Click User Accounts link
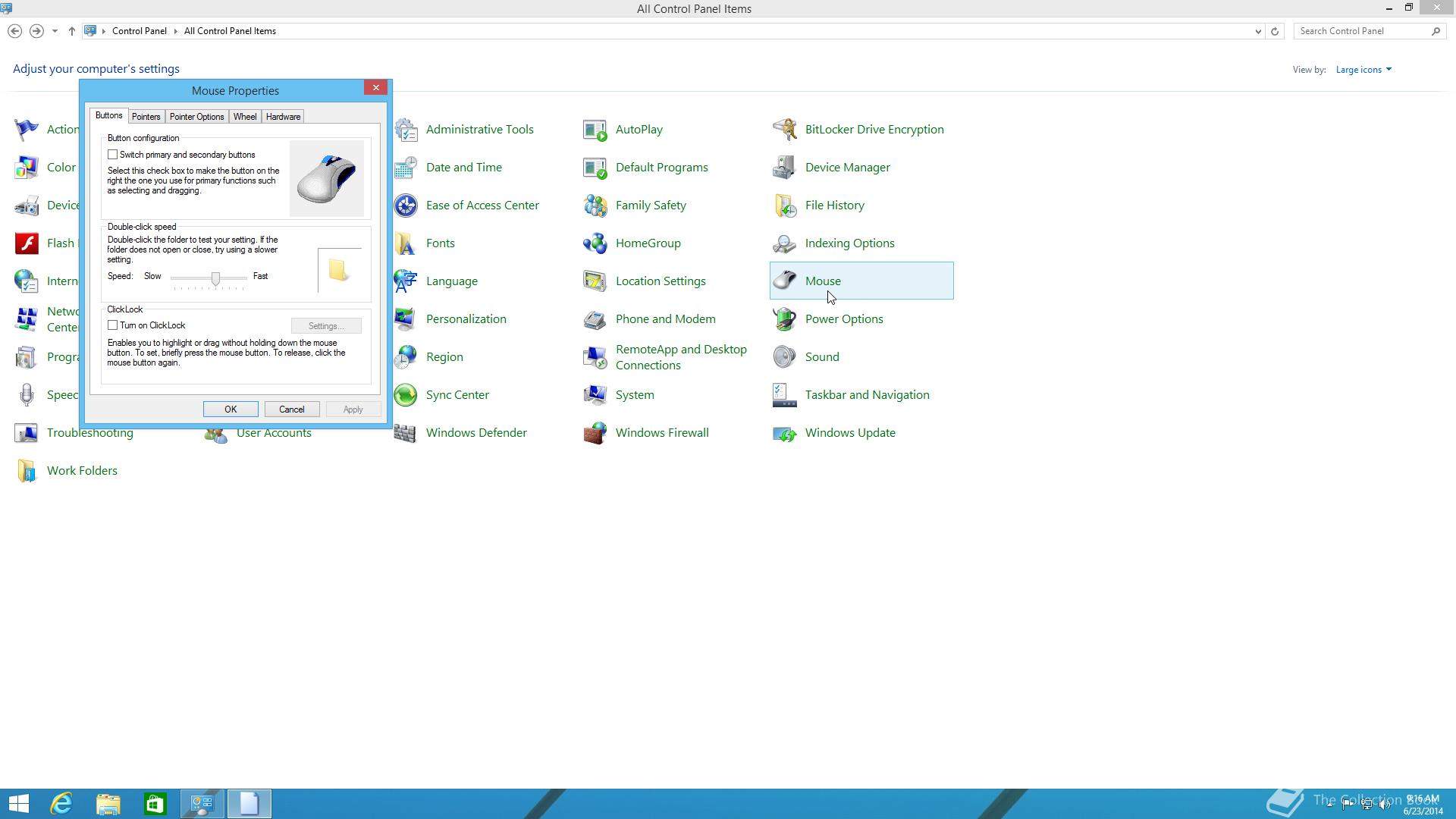This screenshot has width=1456, height=819. pos(274,433)
